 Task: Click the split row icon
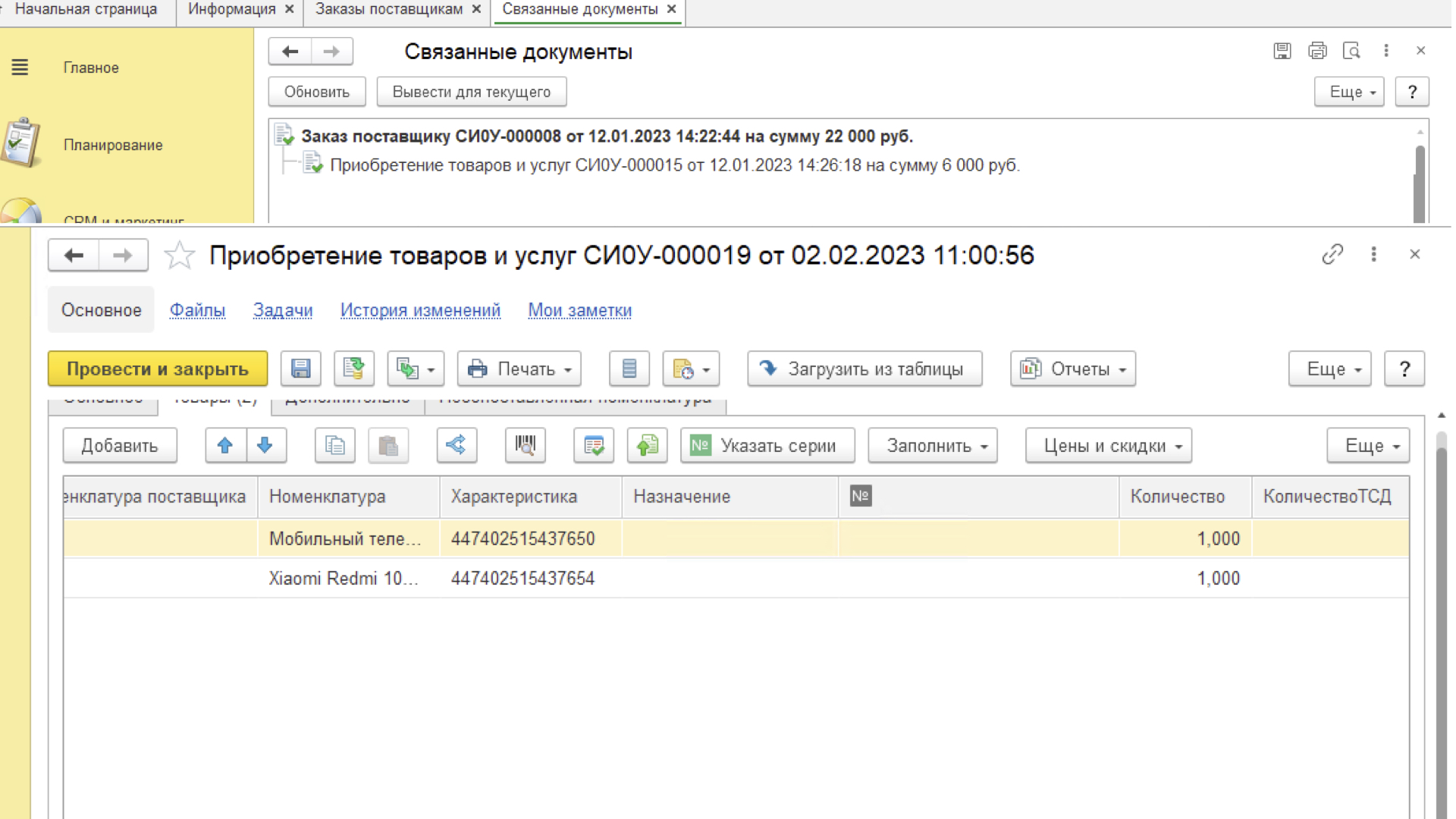click(457, 446)
